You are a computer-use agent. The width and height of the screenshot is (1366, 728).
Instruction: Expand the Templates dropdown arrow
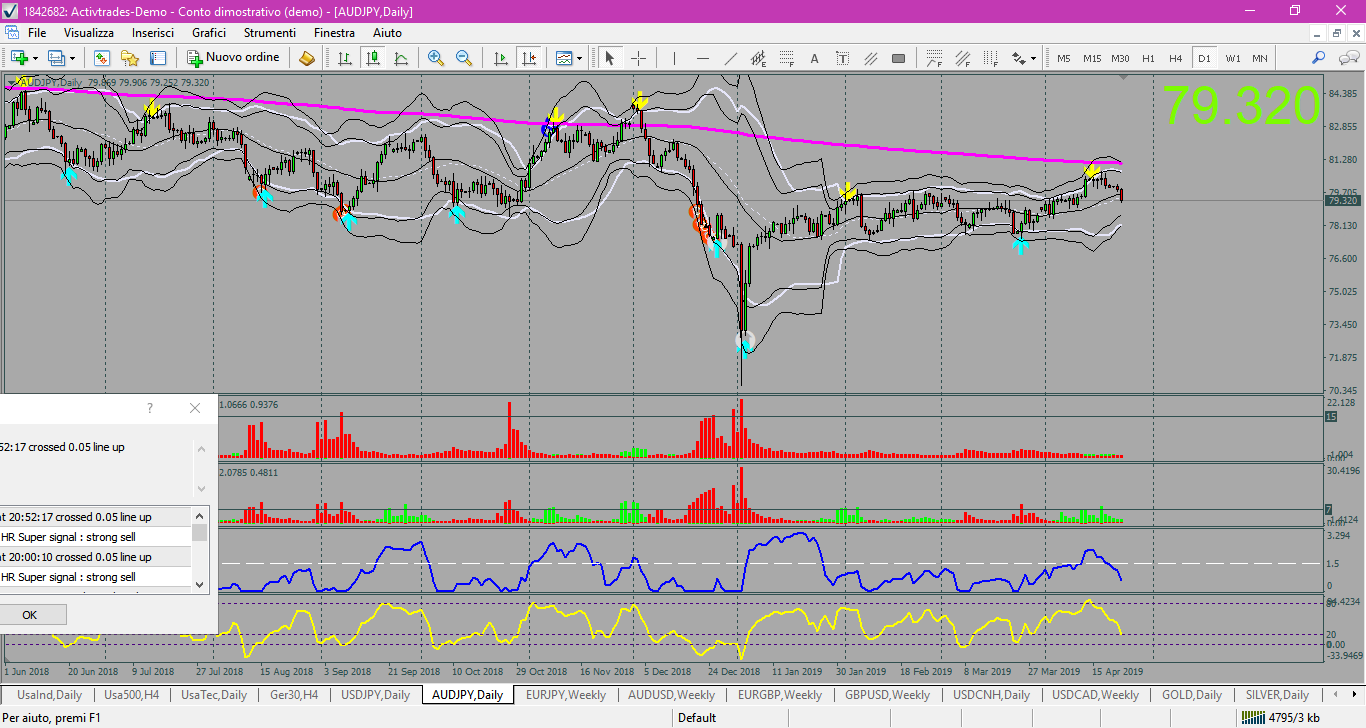(x=581, y=58)
